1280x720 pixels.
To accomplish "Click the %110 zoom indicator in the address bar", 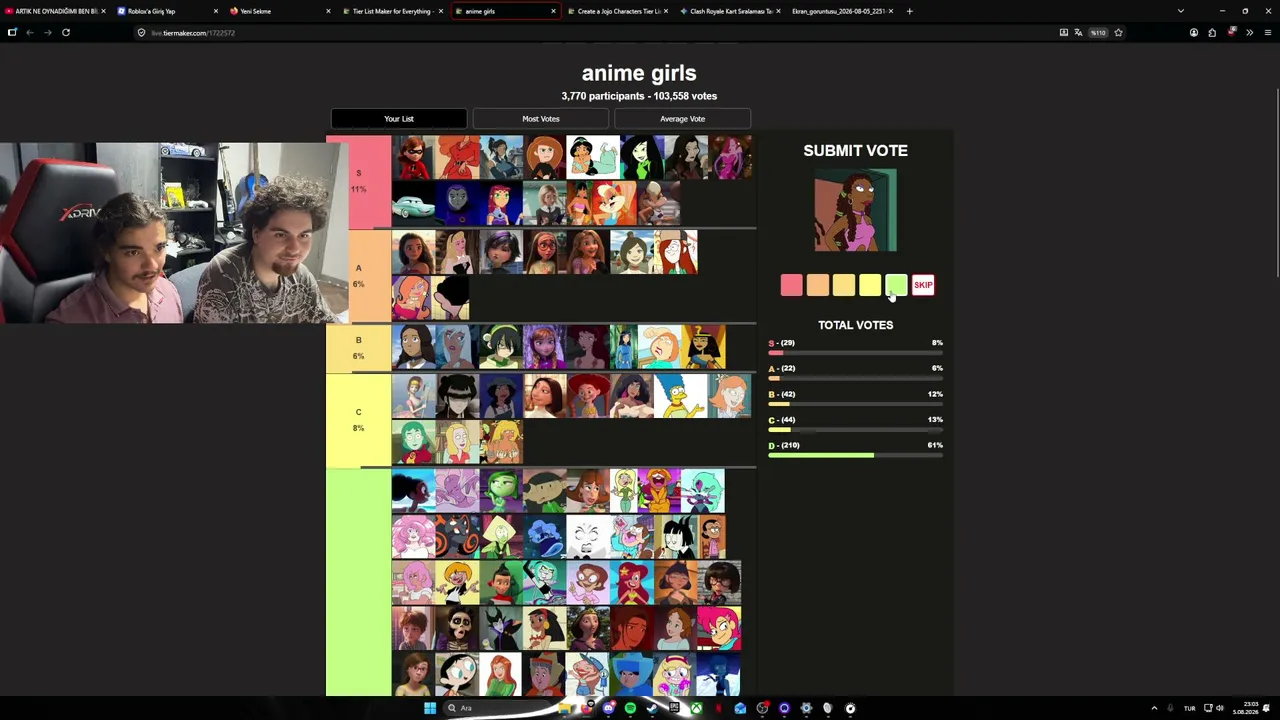I will 1098,33.
